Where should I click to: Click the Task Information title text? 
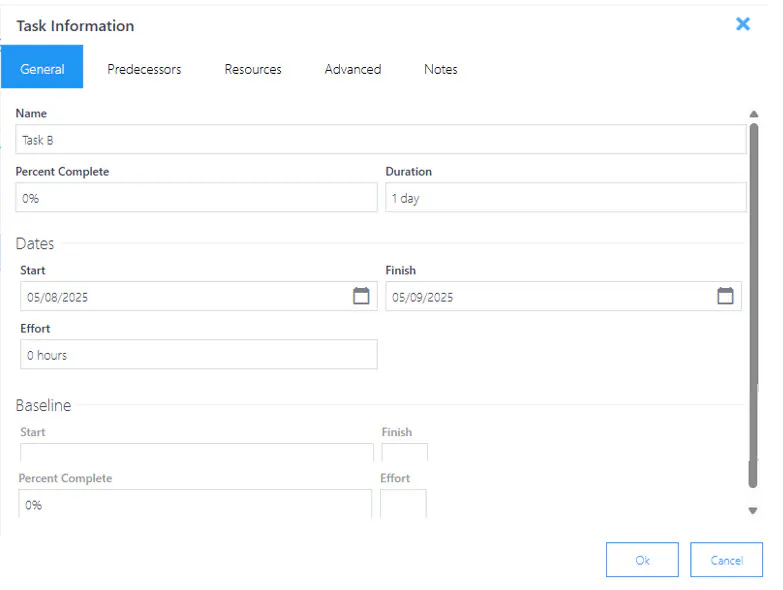pyautogui.click(x=75, y=25)
